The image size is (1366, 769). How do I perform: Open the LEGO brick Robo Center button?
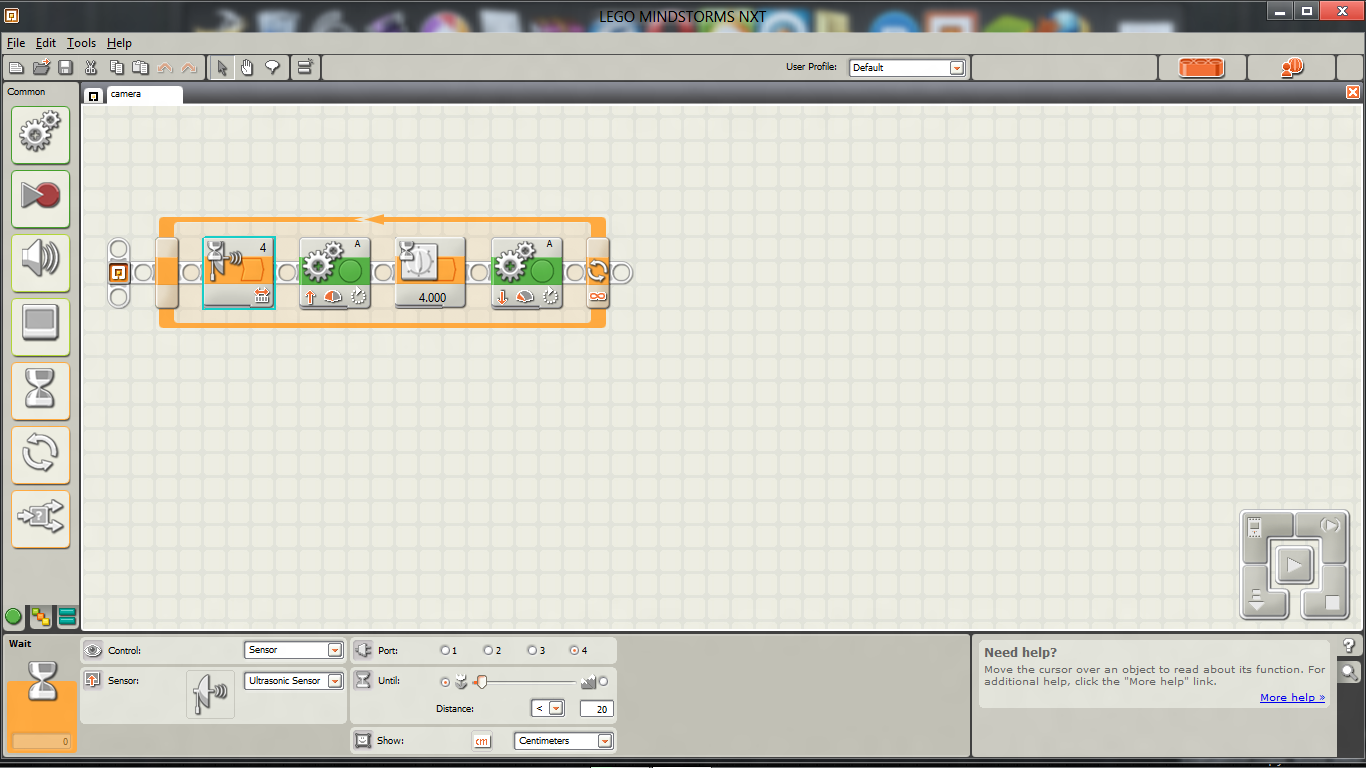click(1202, 68)
